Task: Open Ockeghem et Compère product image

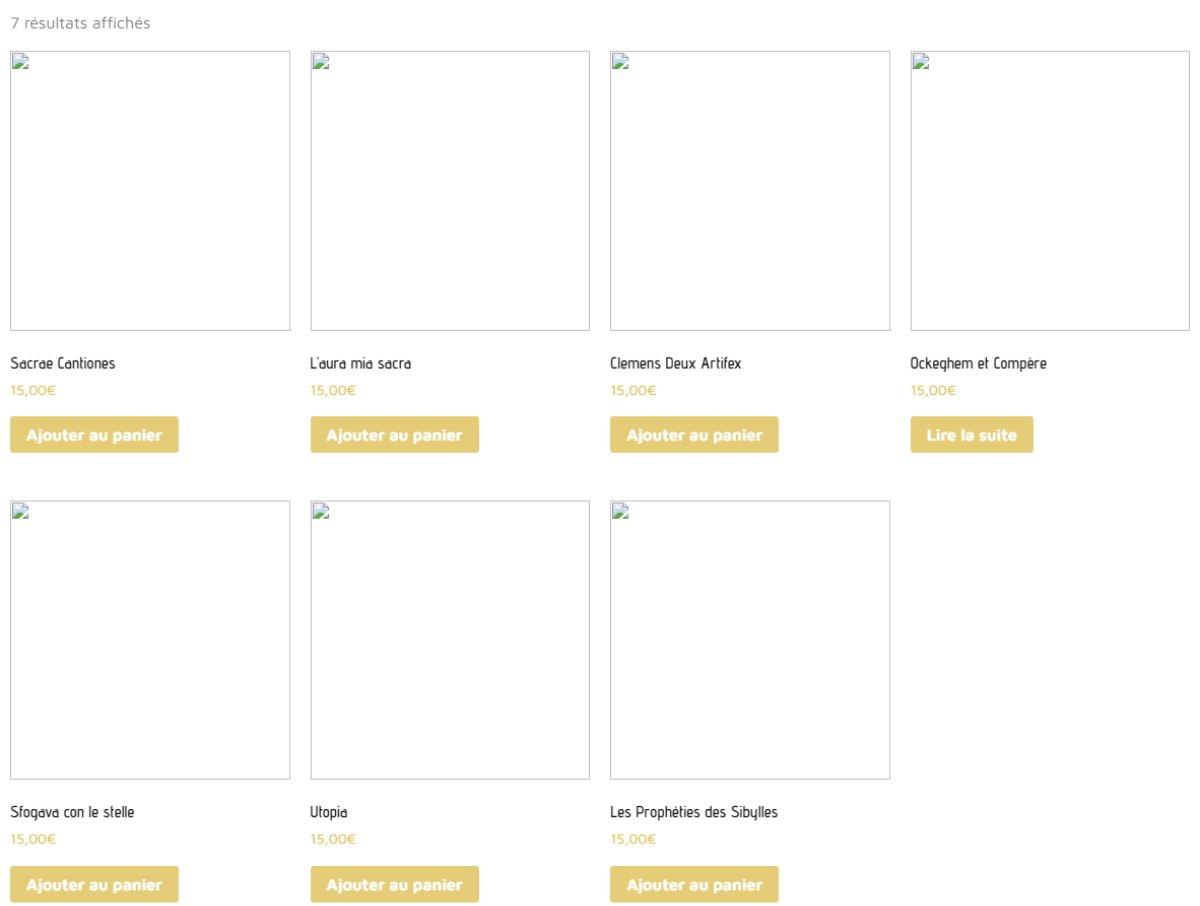Action: pos(1050,191)
